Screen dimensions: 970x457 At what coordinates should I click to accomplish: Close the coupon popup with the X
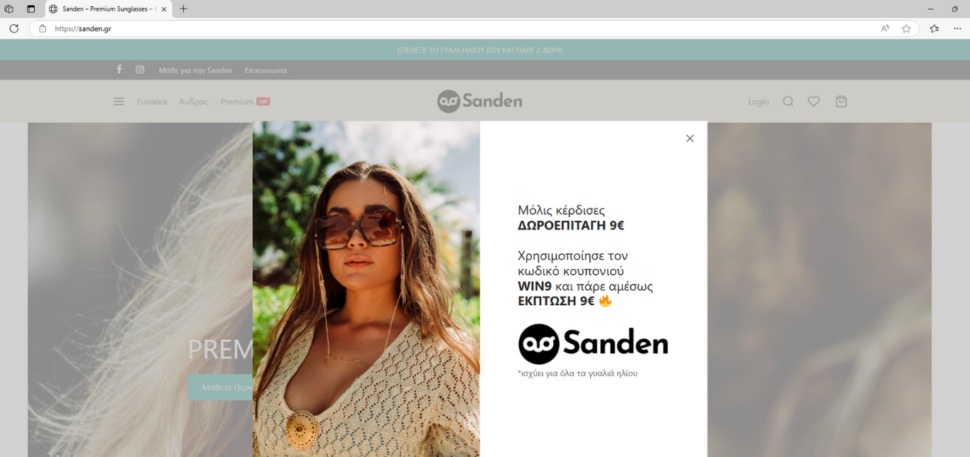[x=690, y=139]
